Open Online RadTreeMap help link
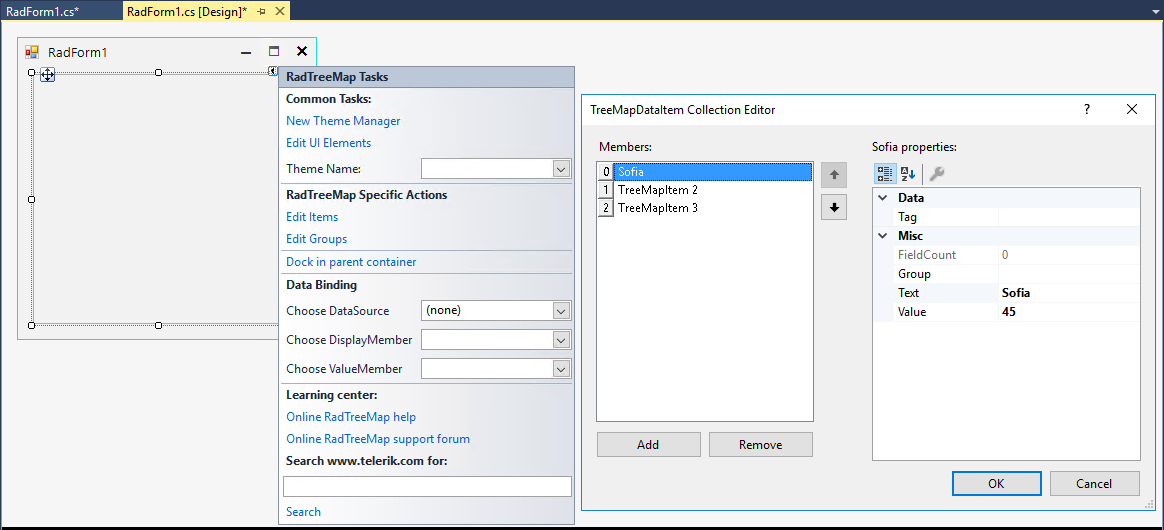Image resolution: width=1164 pixels, height=530 pixels. [351, 417]
